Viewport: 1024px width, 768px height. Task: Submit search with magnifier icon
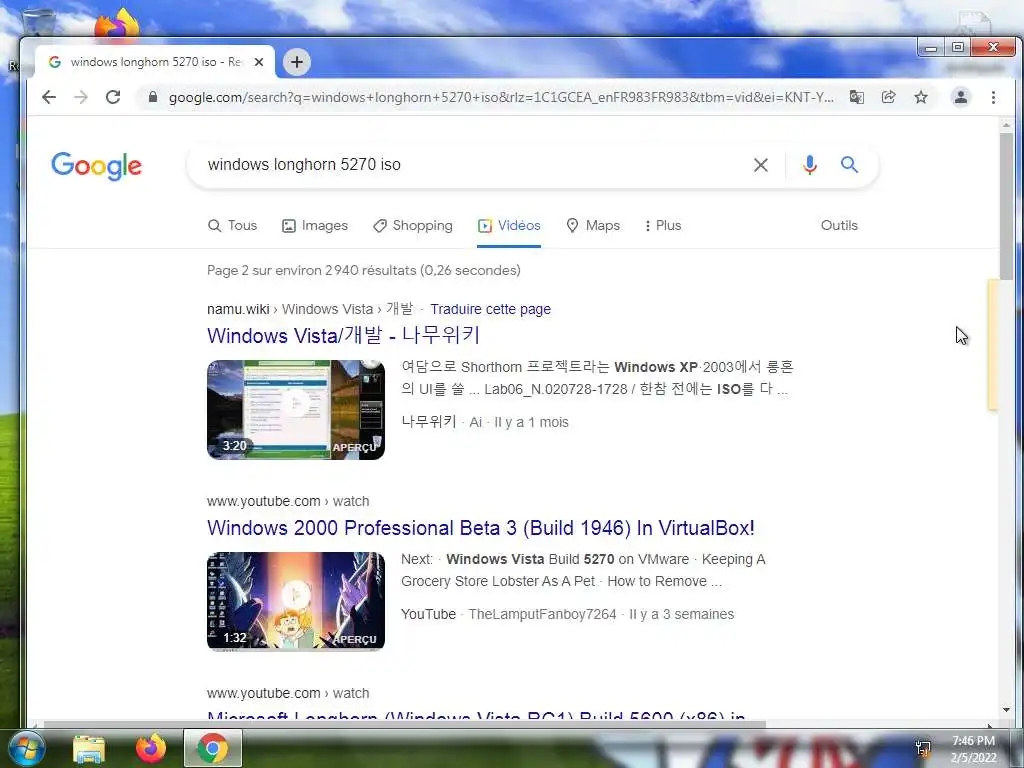point(849,165)
